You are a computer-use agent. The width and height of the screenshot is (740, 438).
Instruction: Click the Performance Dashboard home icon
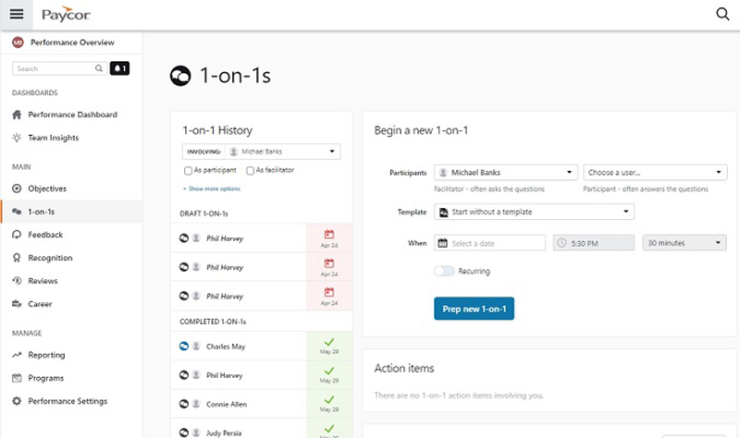point(17,115)
